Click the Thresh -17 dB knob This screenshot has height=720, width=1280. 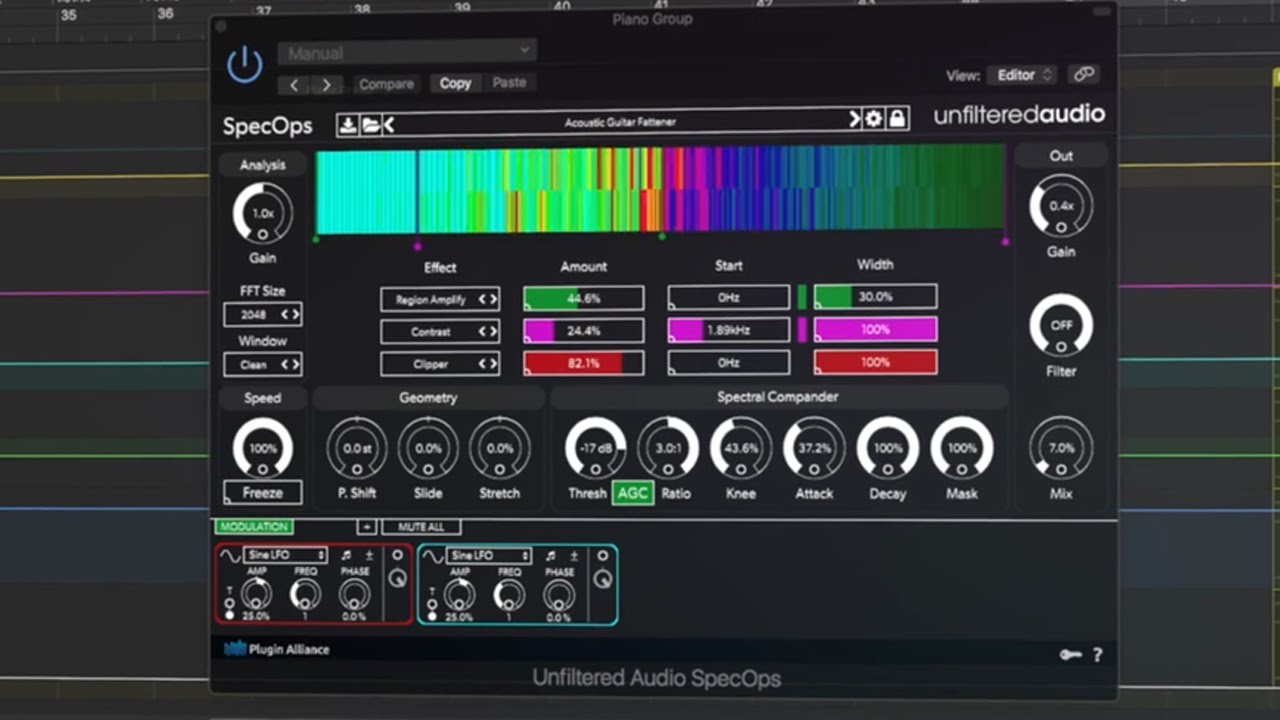[x=596, y=448]
